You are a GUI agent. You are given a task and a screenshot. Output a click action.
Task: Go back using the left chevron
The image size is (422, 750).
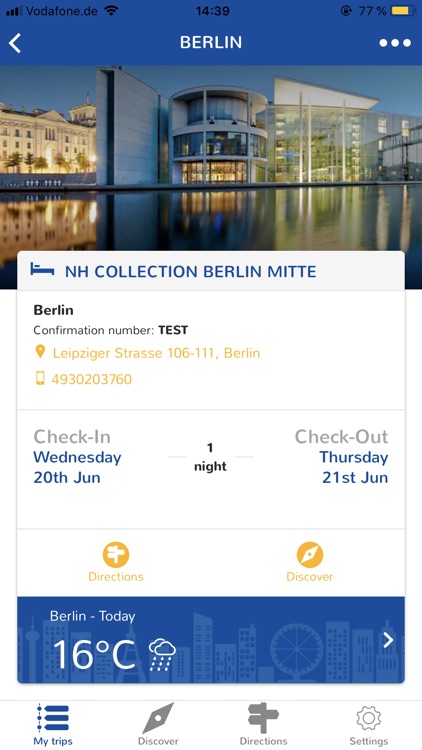tap(15, 43)
